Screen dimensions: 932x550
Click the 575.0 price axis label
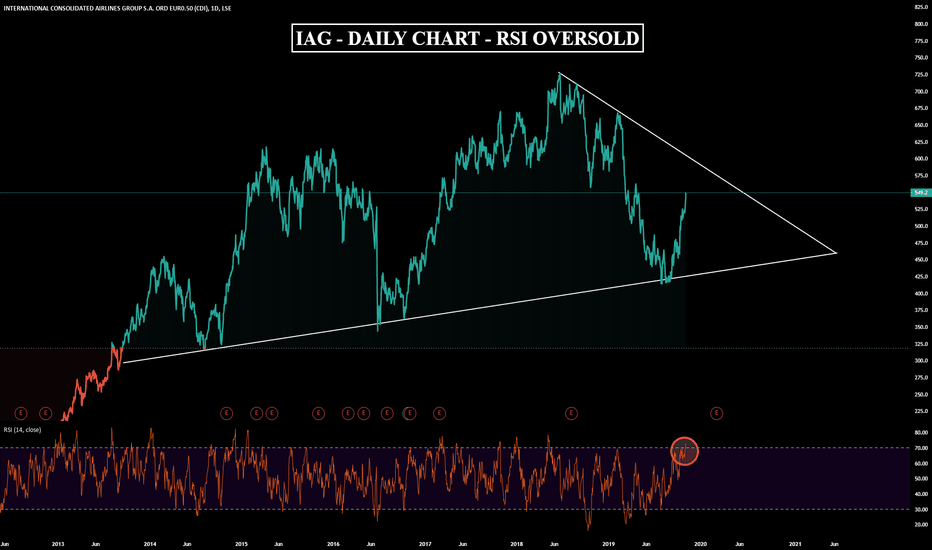[x=921, y=176]
